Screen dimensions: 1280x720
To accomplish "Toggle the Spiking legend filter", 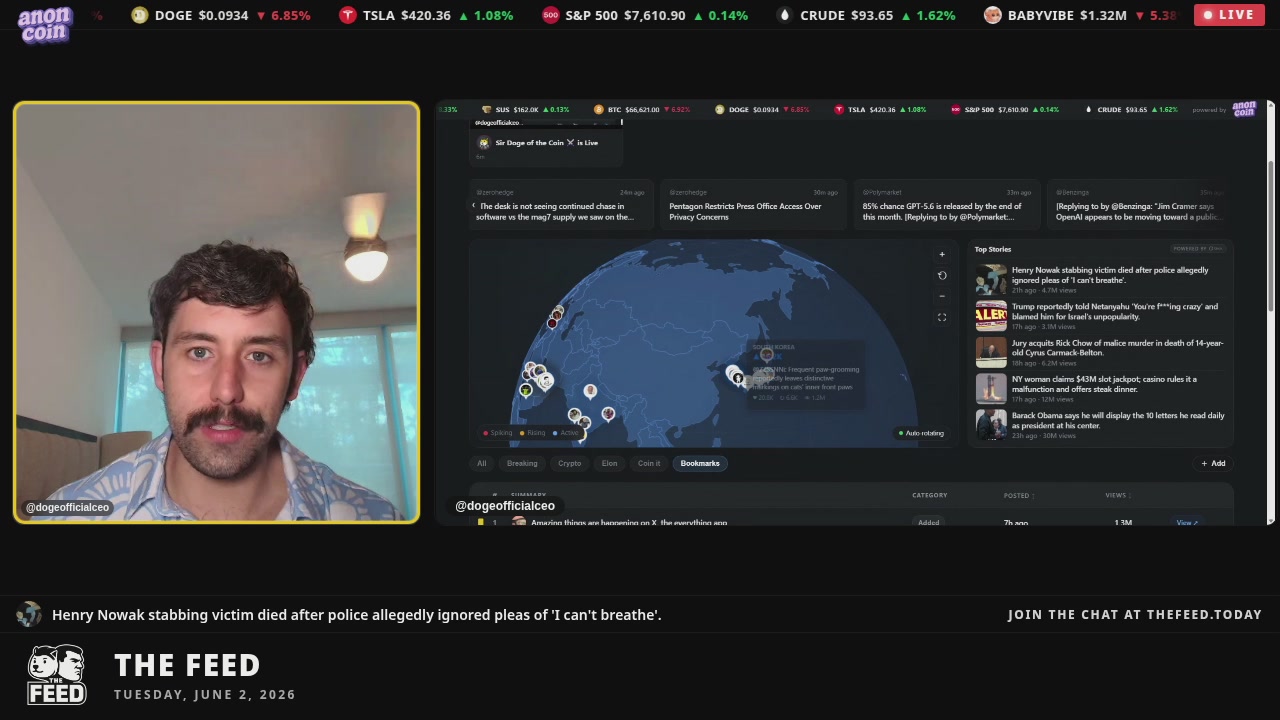I will tap(497, 433).
